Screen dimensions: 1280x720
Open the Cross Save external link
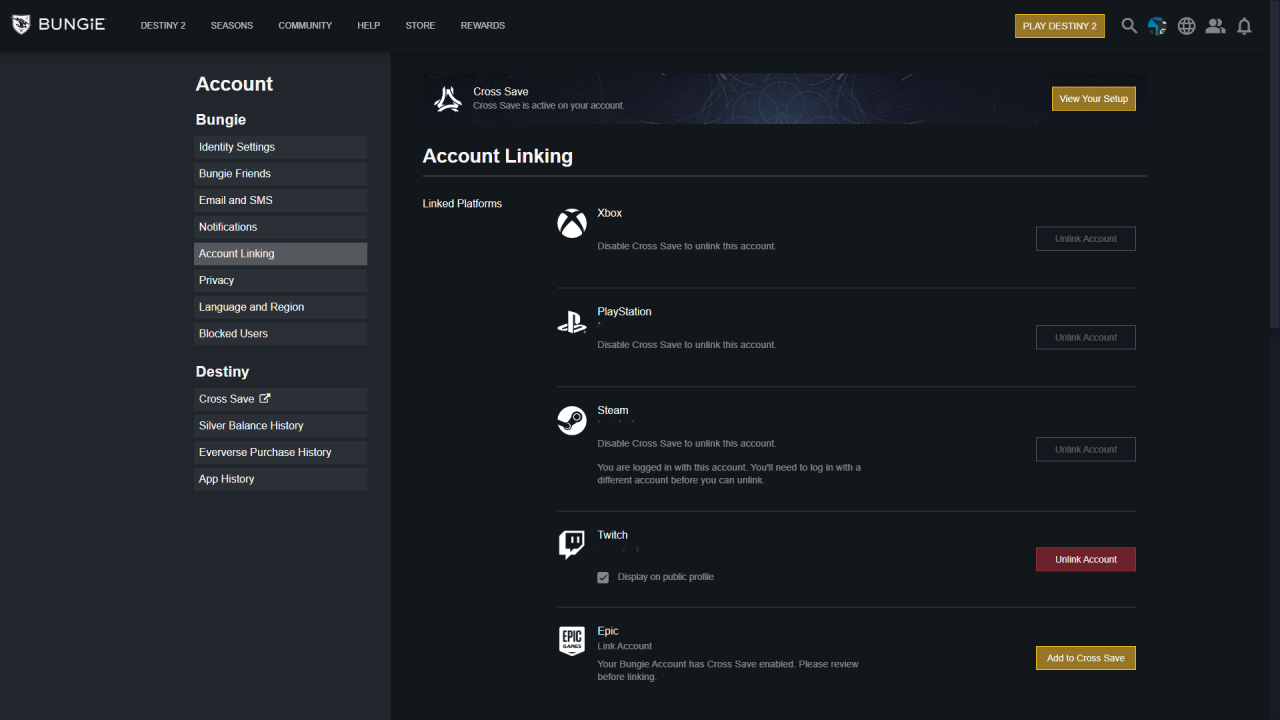(235, 399)
